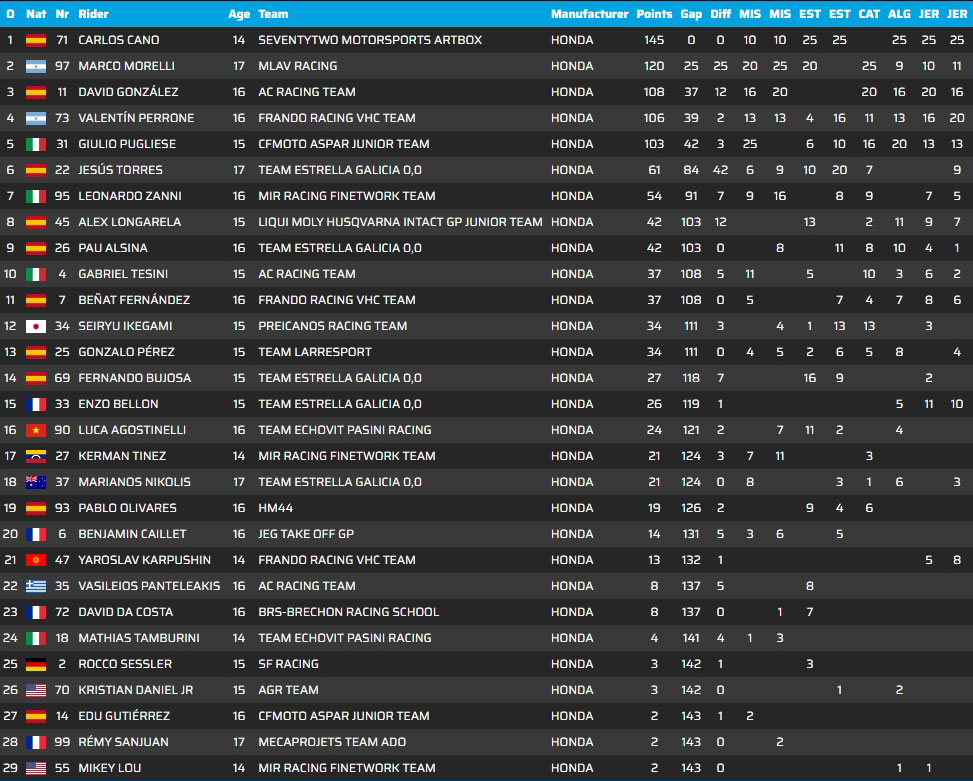The height and width of the screenshot is (781, 973).
Task: Select the flag icon beside Yaroslav Karpushin
Action: tap(36, 560)
